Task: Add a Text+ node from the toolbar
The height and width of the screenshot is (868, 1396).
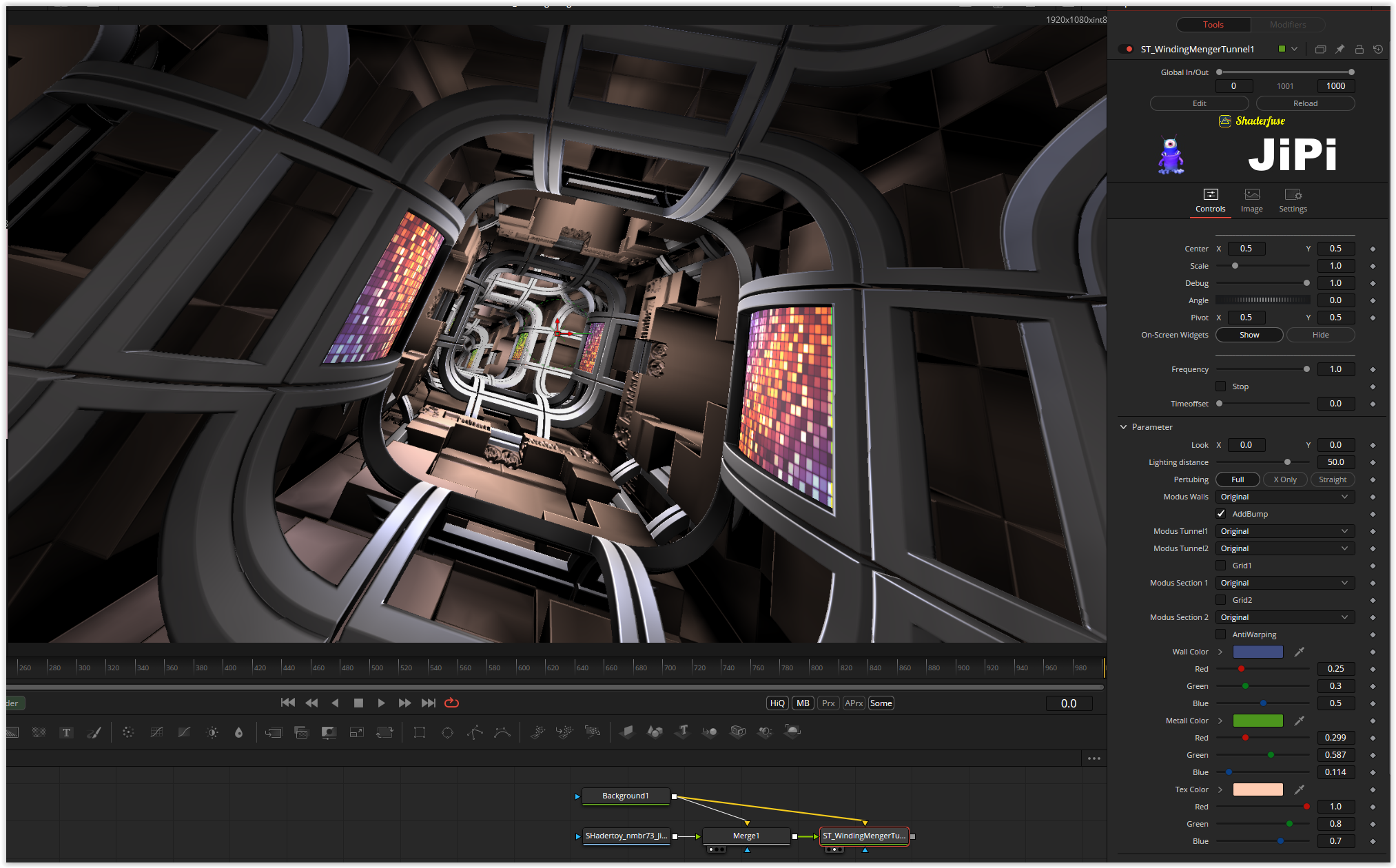Action: coord(66,732)
